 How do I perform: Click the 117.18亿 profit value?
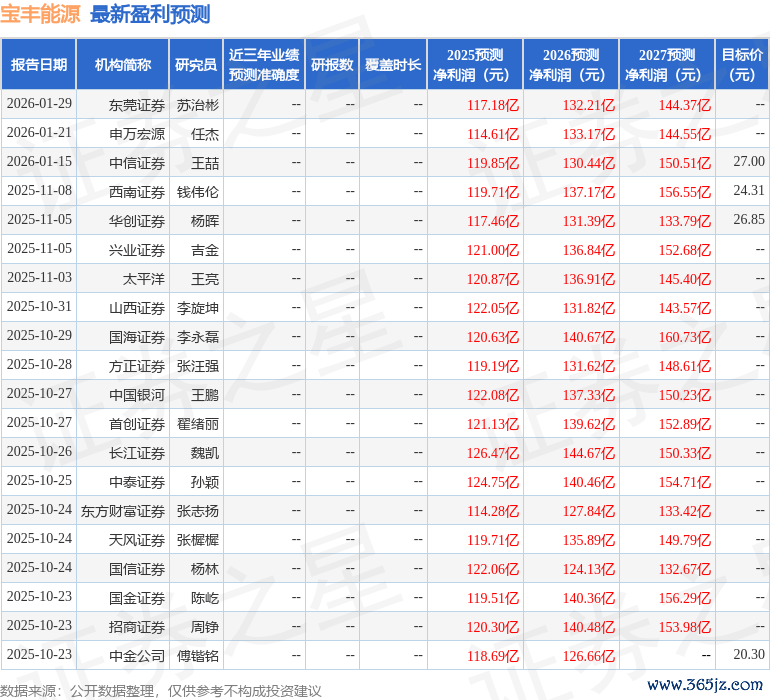[493, 105]
